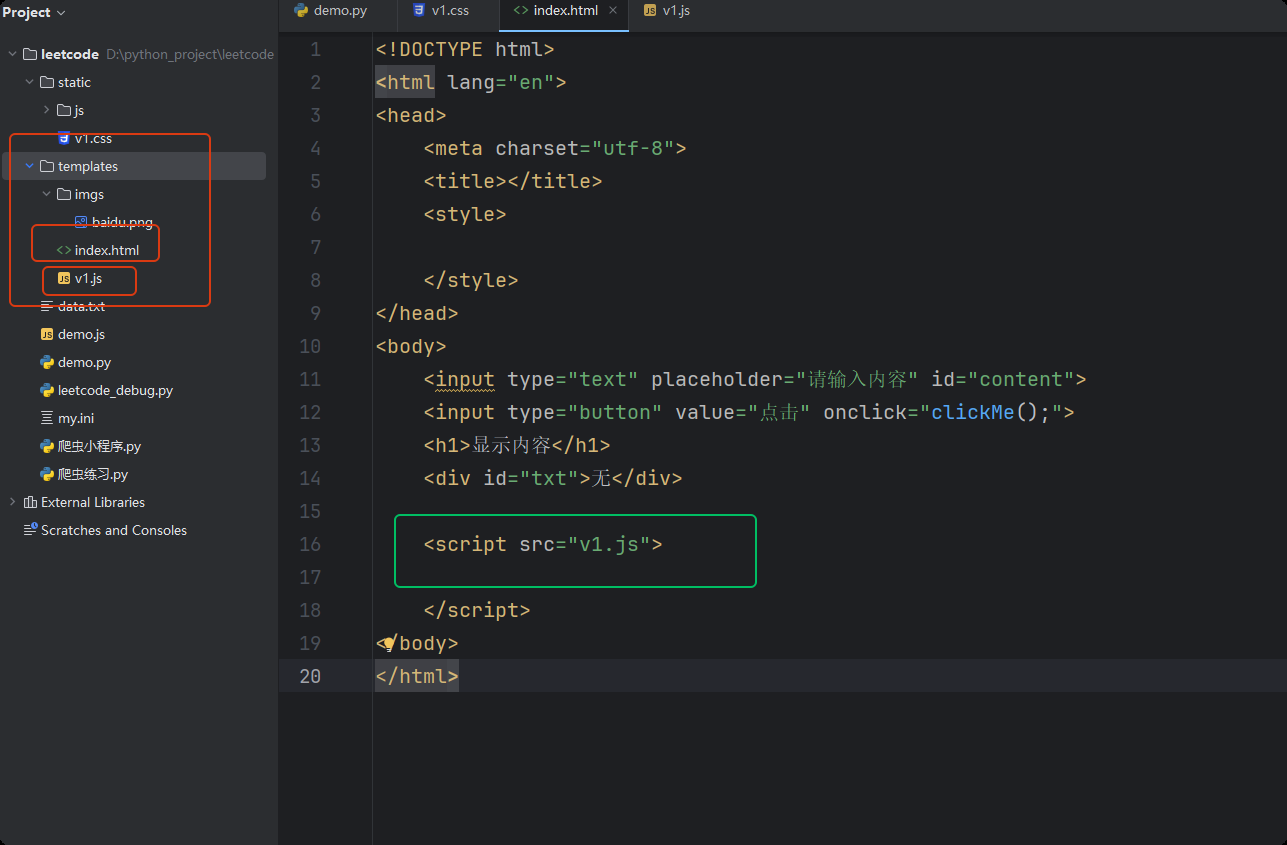1287x845 pixels.
Task: Expand the js folder
Action: pyautogui.click(x=46, y=110)
